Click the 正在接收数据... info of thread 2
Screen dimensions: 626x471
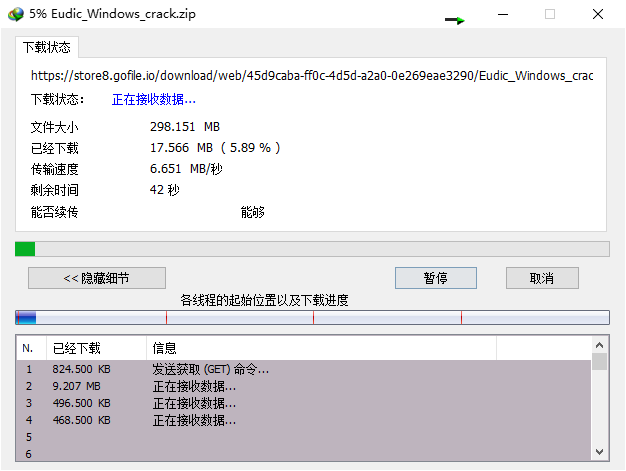[194, 386]
